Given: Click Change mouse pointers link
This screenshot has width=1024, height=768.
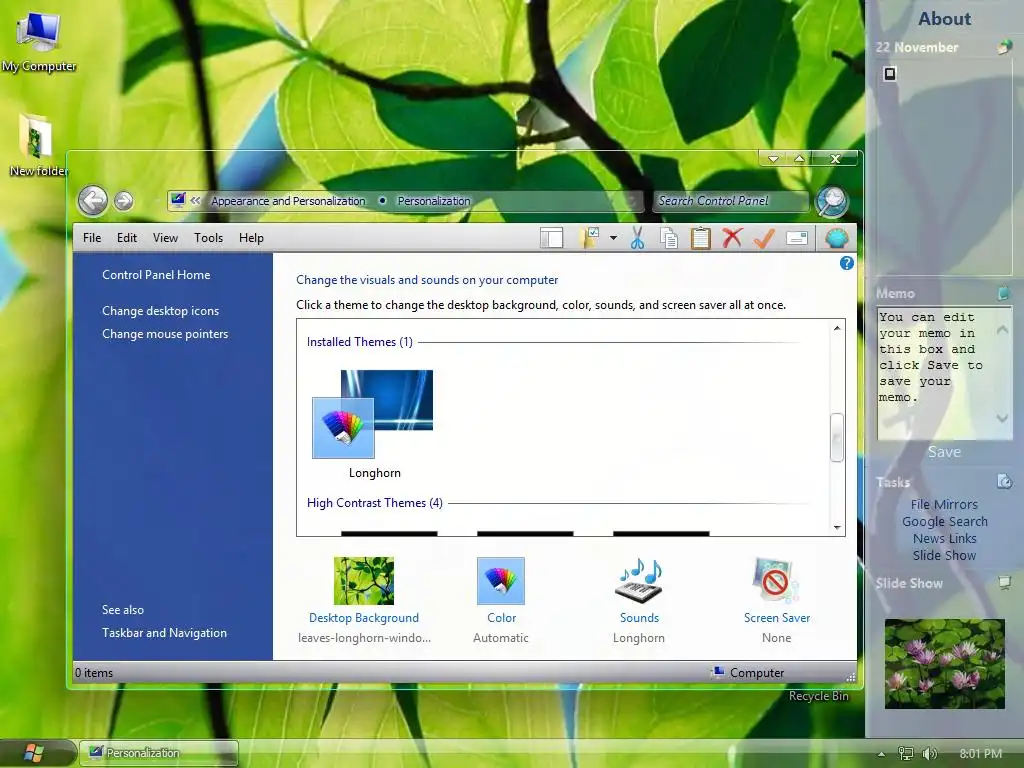Looking at the screenshot, I should coord(165,334).
